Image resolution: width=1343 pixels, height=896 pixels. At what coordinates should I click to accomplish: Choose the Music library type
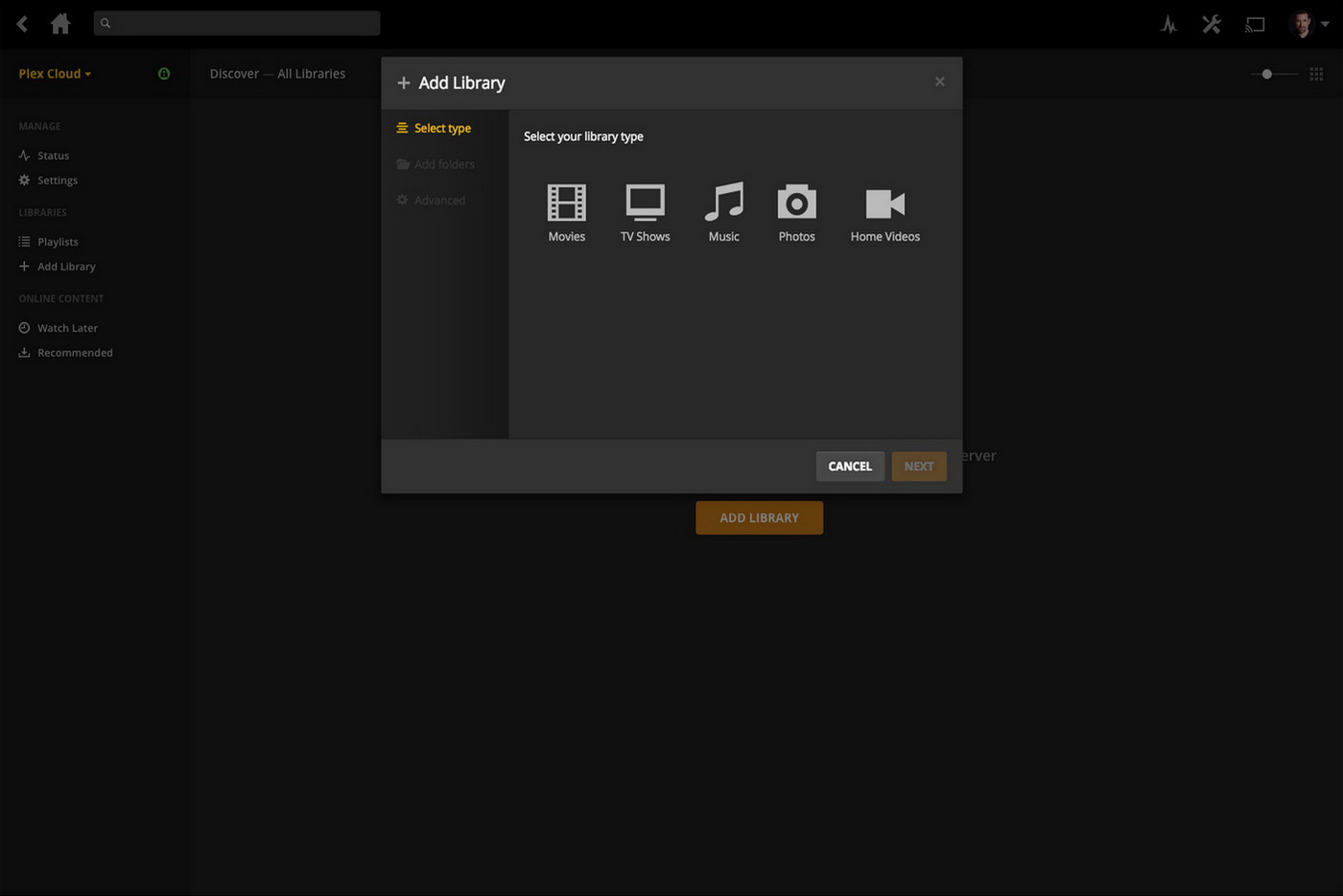723,213
